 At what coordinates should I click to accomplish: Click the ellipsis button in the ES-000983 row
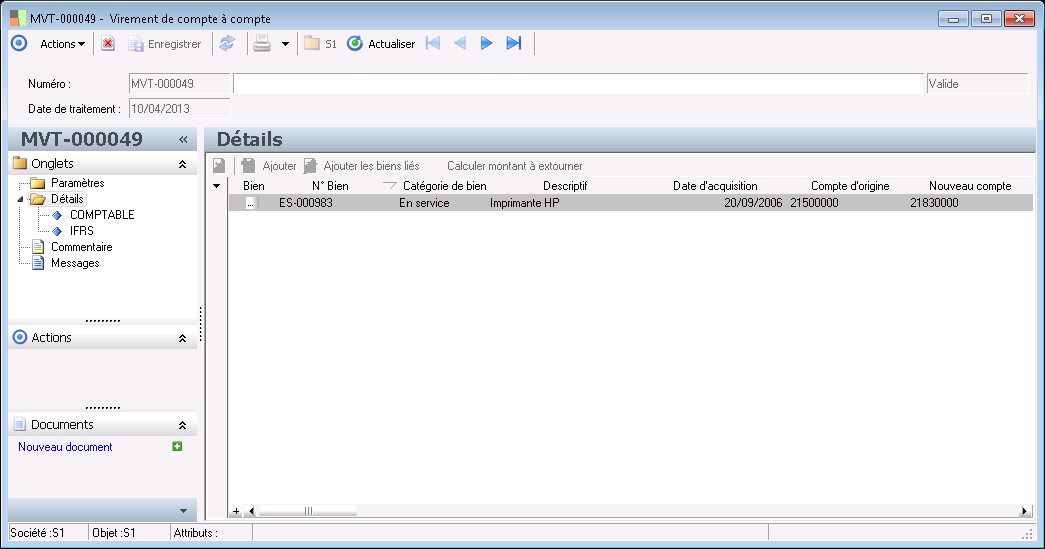pos(250,203)
